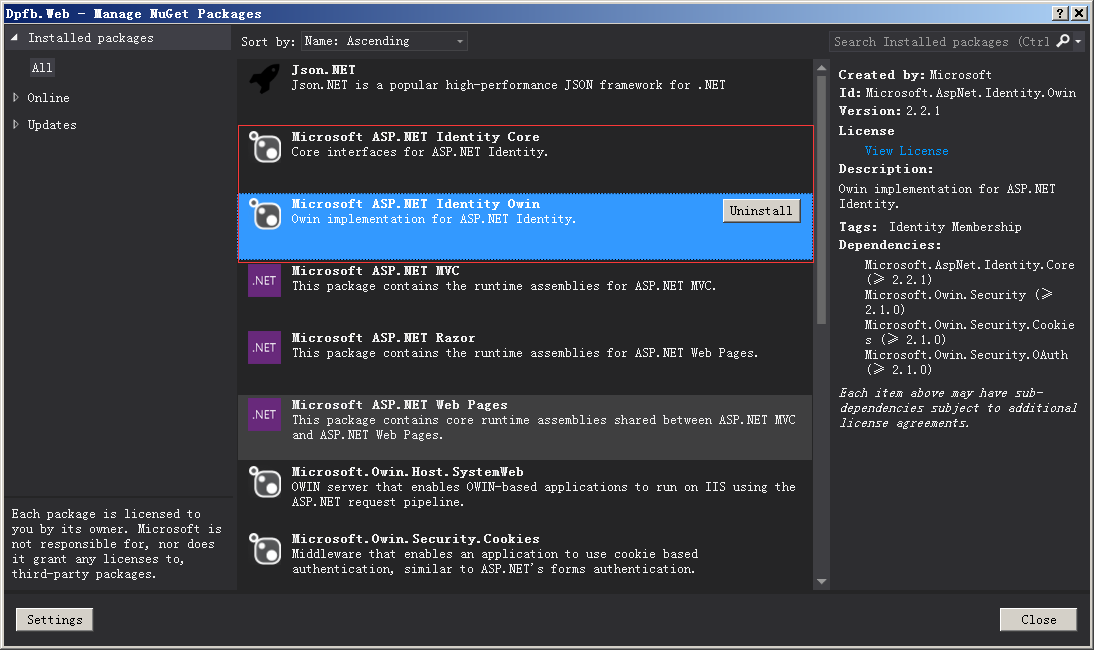The height and width of the screenshot is (650, 1094).
Task: Click the Search Installed packages field
Action: click(942, 42)
